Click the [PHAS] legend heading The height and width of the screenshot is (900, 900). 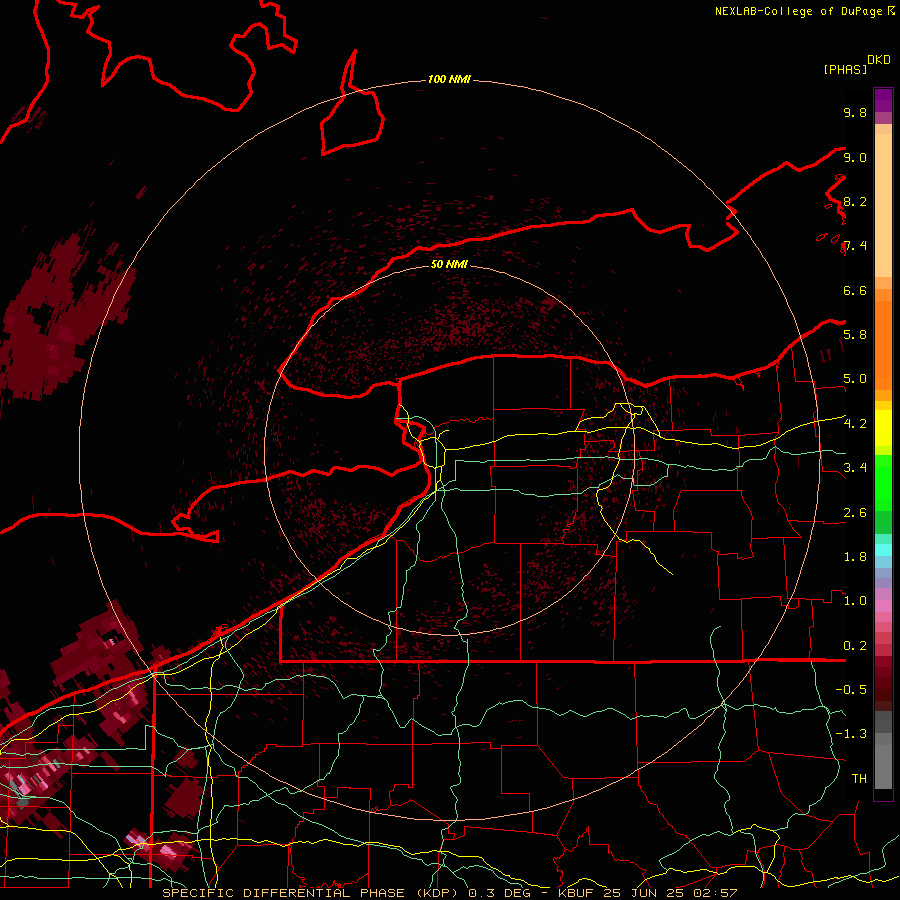pos(845,69)
